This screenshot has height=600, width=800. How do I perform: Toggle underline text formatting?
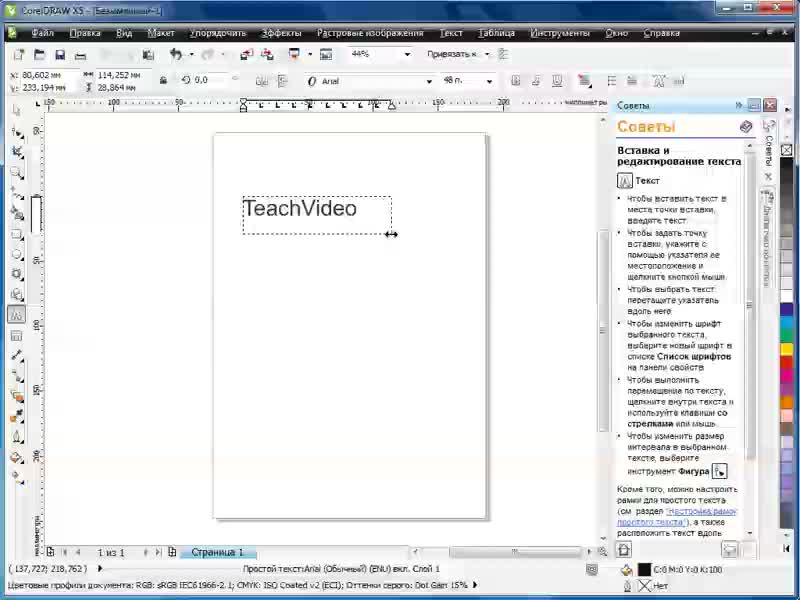(557, 81)
